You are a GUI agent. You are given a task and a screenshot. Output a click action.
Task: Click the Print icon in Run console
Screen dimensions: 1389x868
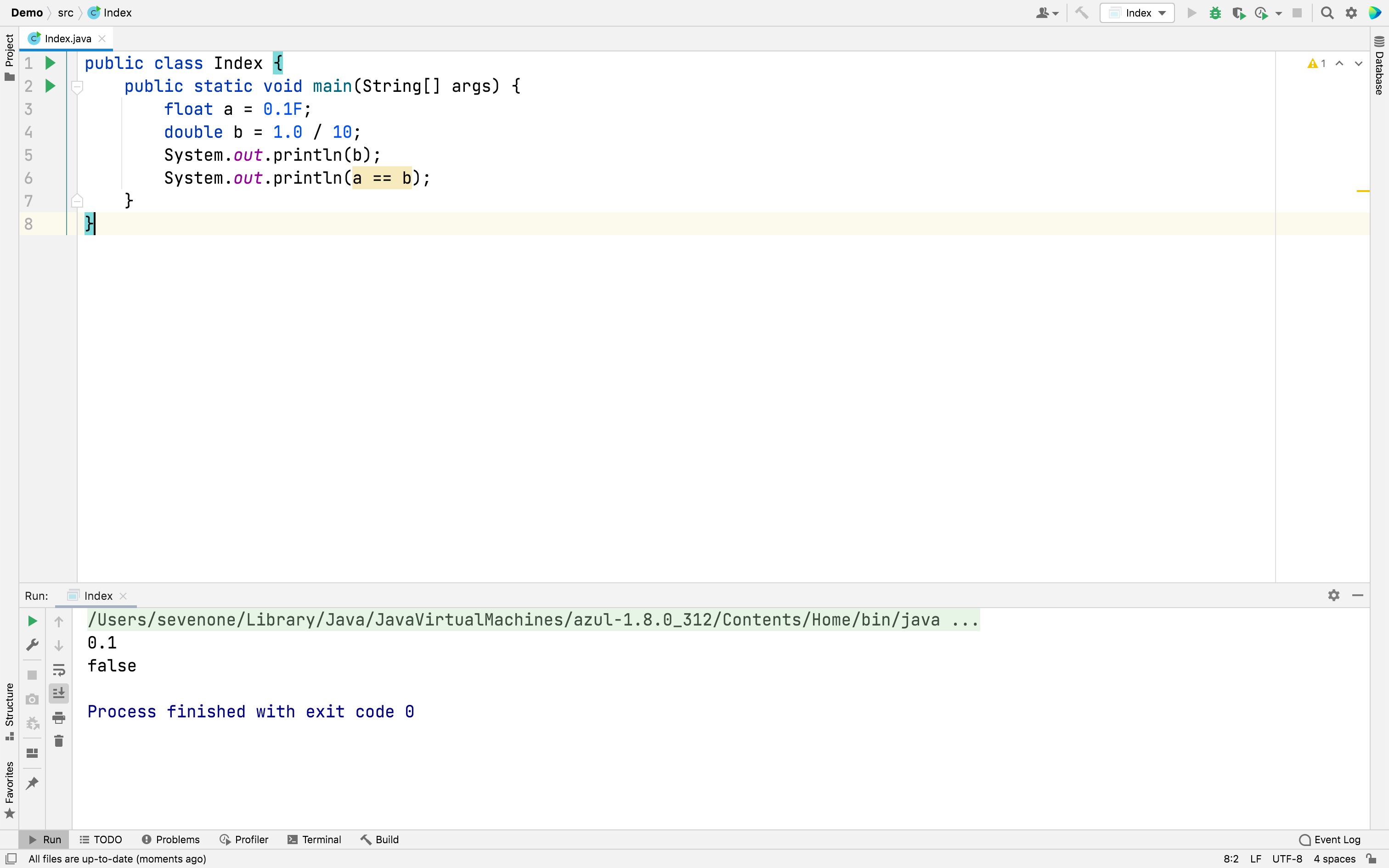[58, 717]
